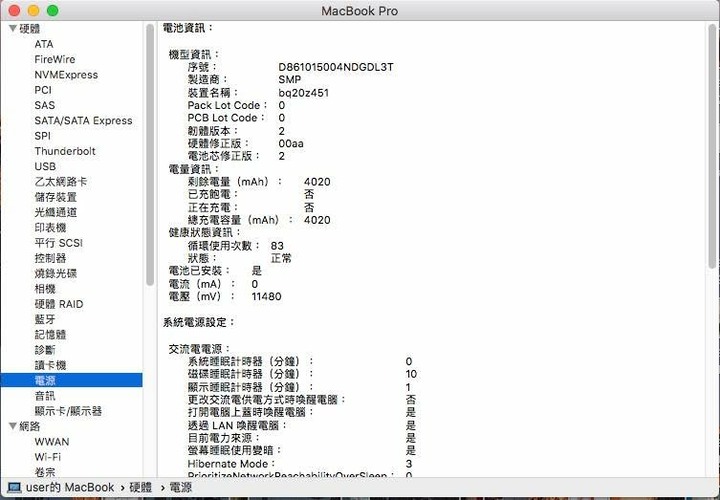Click the 交流電電源 subsection label
Screen dimensions: 720x500
199,349
